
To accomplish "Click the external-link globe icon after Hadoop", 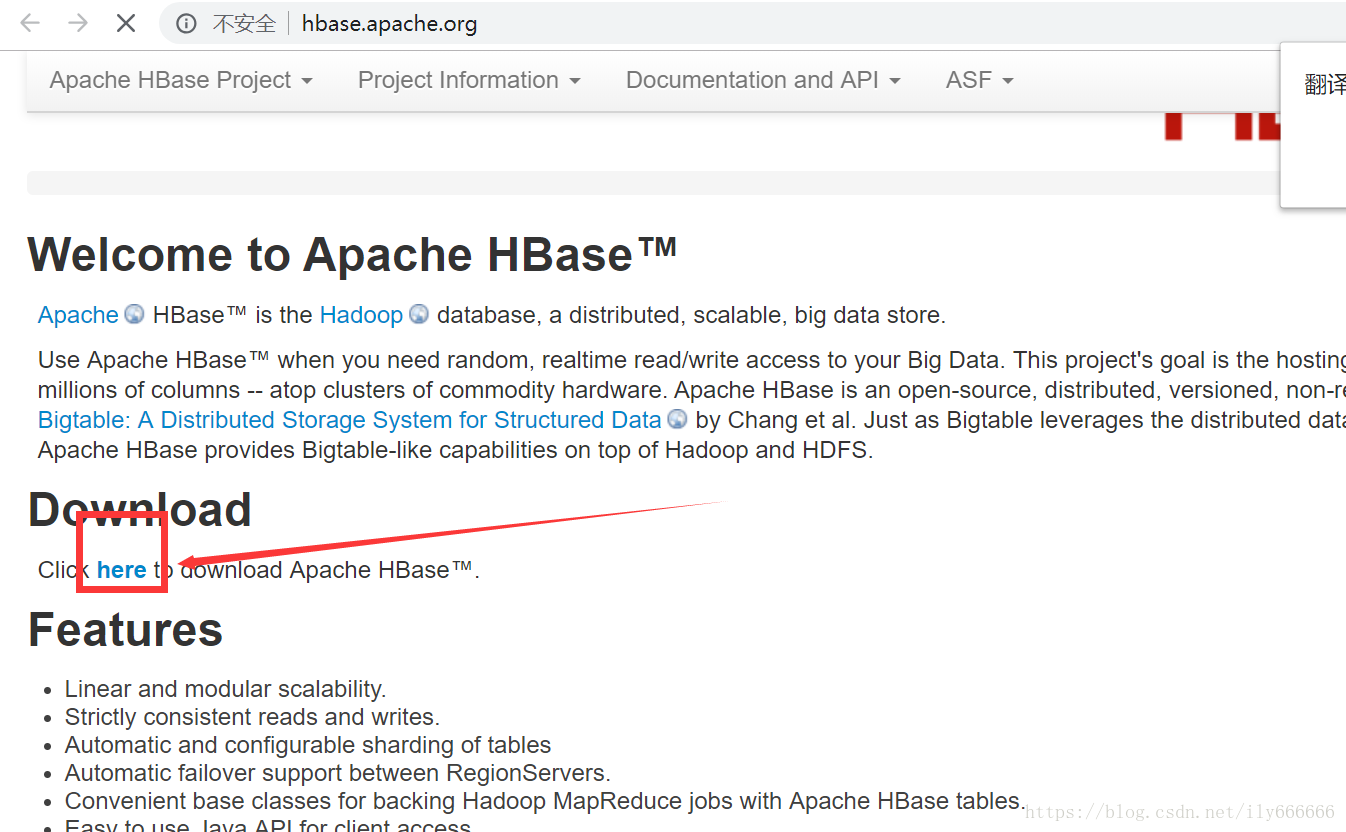I will tap(419, 314).
